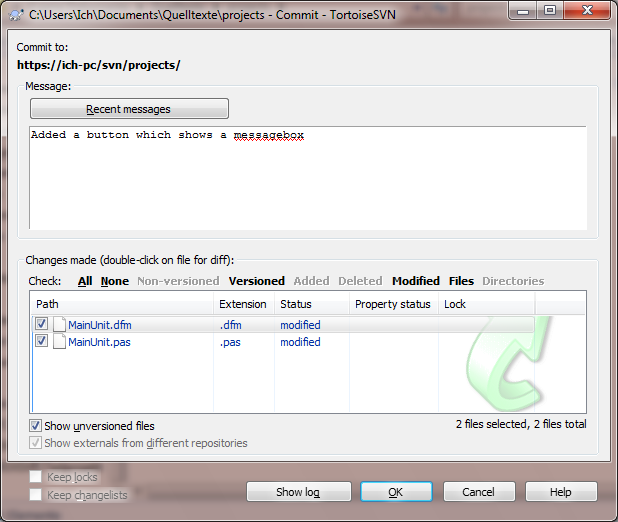Click the MainUnit.dfm file icon
The image size is (618, 522).
[59, 324]
